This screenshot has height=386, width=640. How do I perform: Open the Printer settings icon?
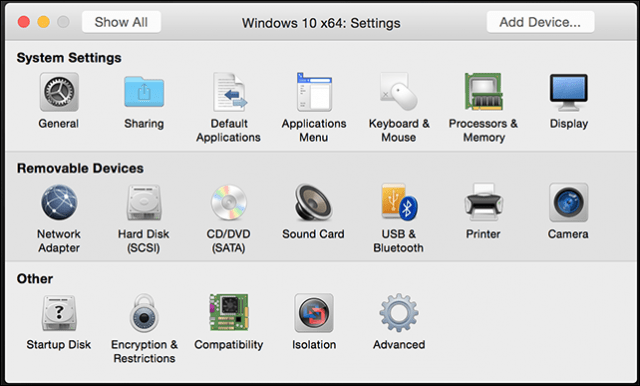point(484,203)
